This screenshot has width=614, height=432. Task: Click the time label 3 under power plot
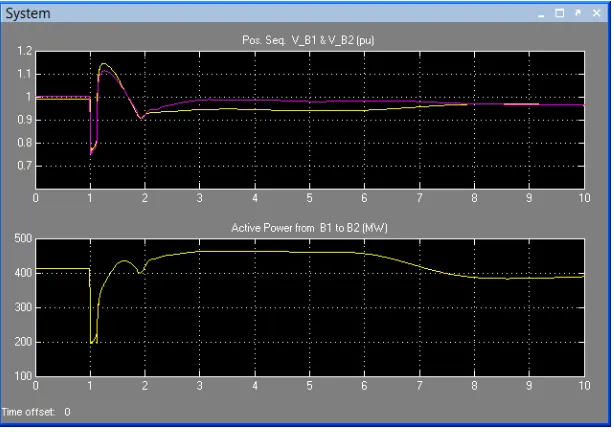[x=200, y=386]
